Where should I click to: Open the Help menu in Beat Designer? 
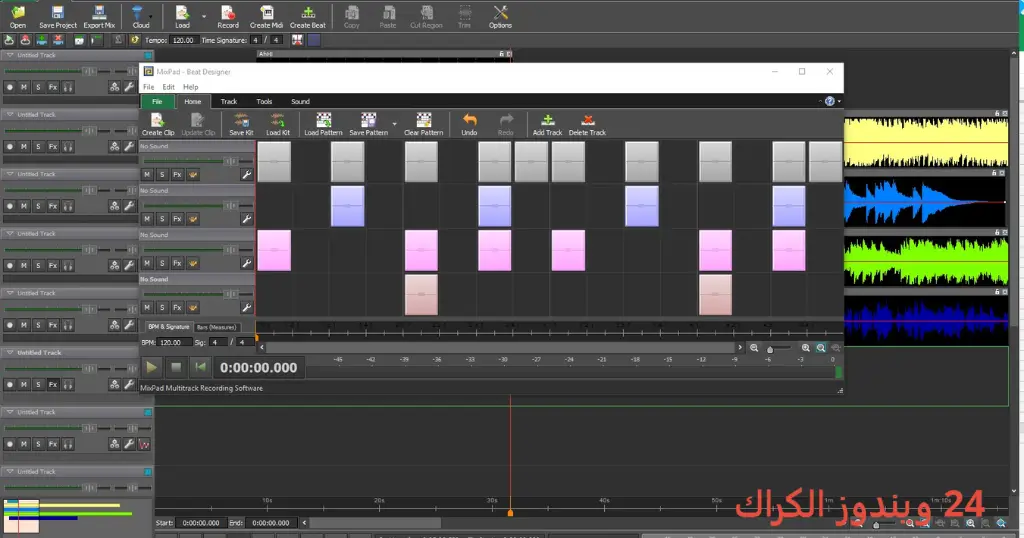[191, 87]
